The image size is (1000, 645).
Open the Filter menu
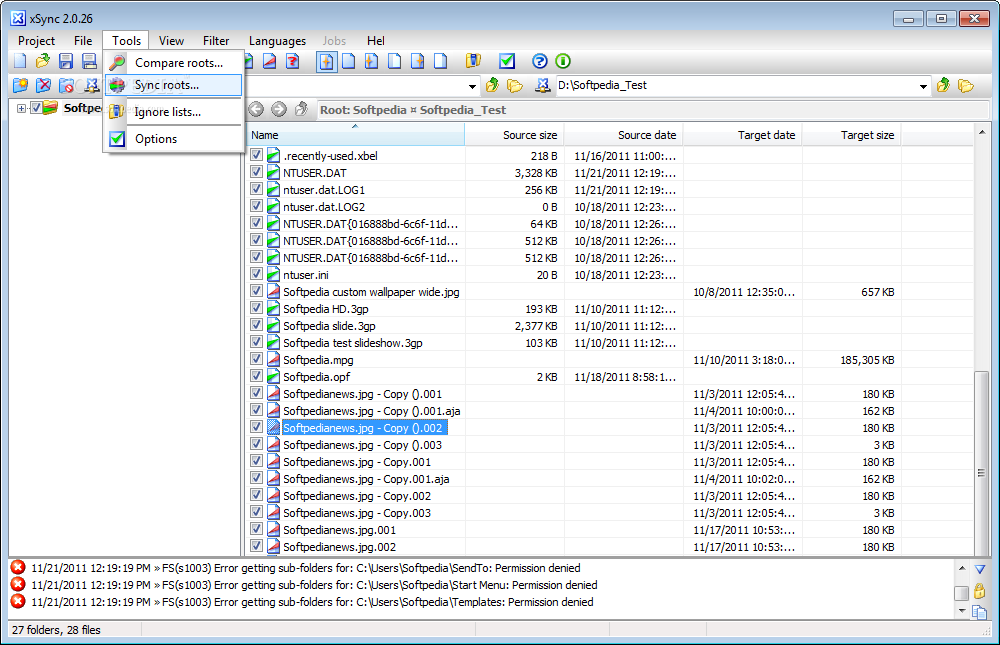point(216,41)
